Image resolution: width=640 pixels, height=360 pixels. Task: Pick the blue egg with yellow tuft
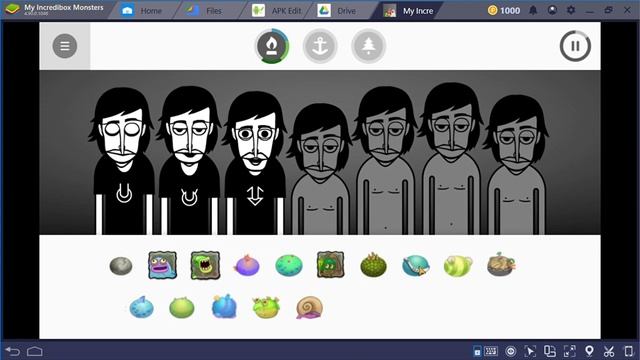224,307
